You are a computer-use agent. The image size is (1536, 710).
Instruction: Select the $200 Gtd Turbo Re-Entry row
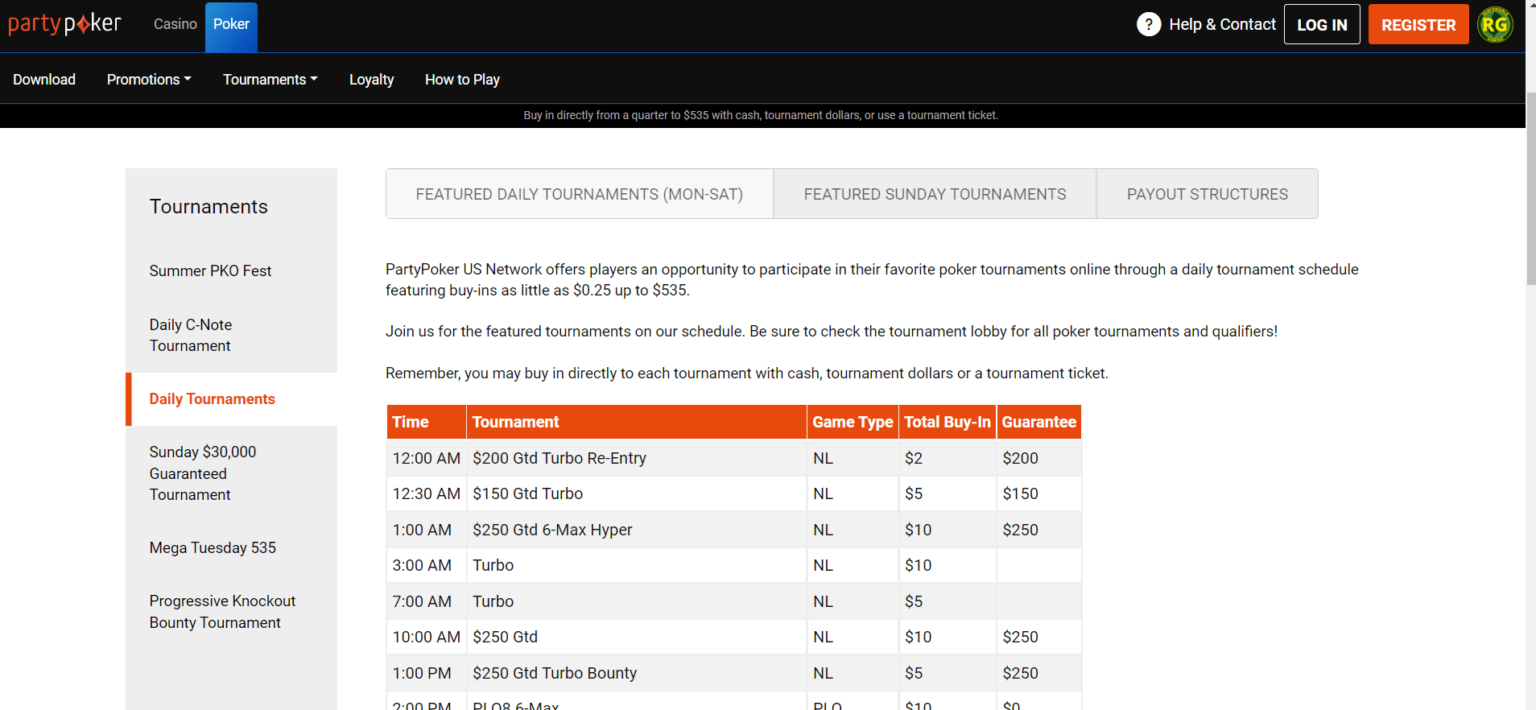click(734, 458)
